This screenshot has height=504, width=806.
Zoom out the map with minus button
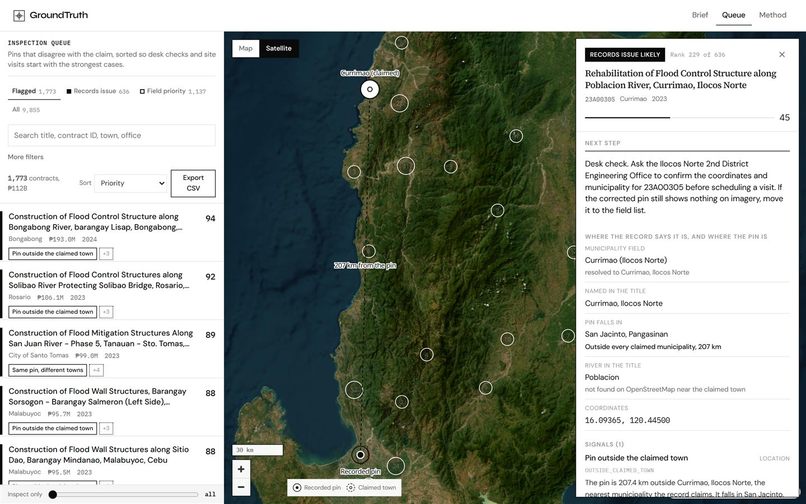click(x=241, y=487)
